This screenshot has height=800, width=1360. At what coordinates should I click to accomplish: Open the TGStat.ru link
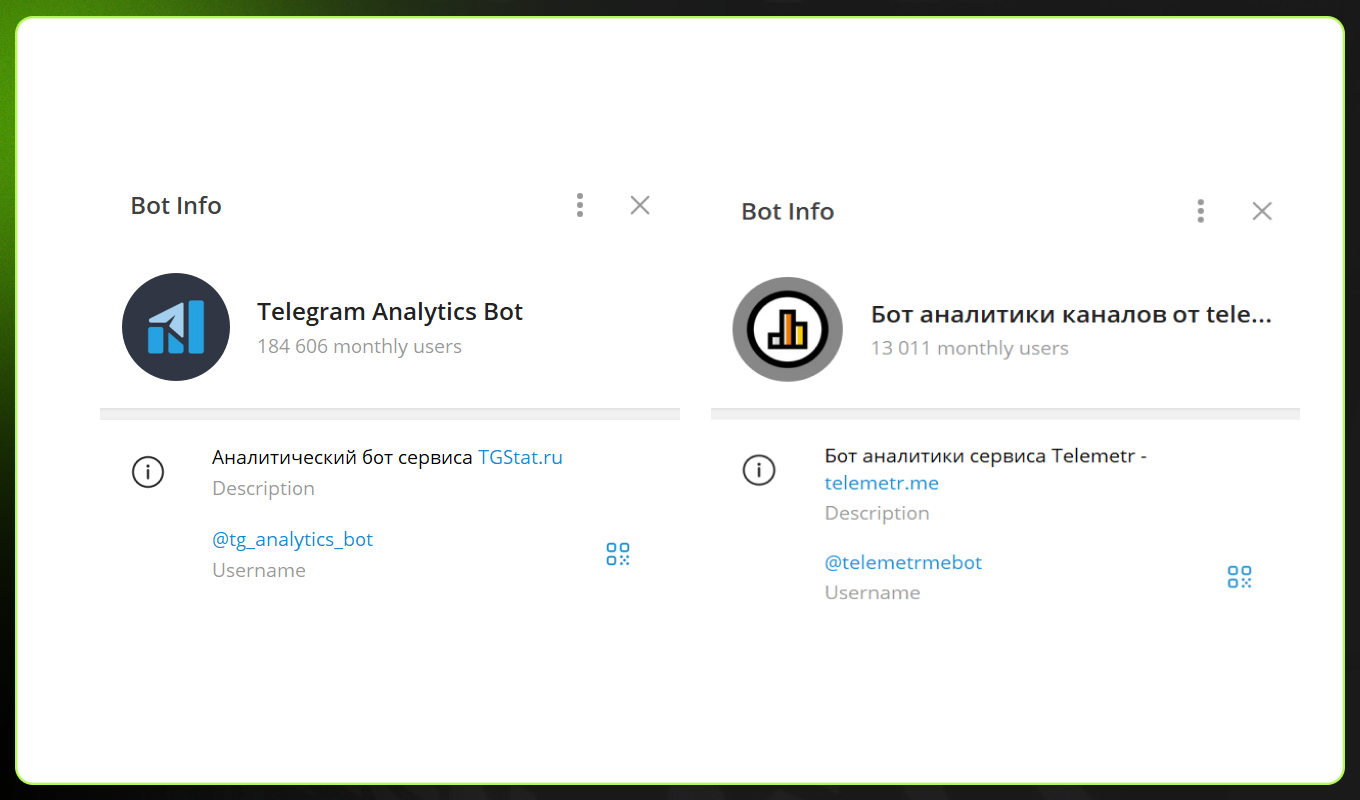click(520, 457)
